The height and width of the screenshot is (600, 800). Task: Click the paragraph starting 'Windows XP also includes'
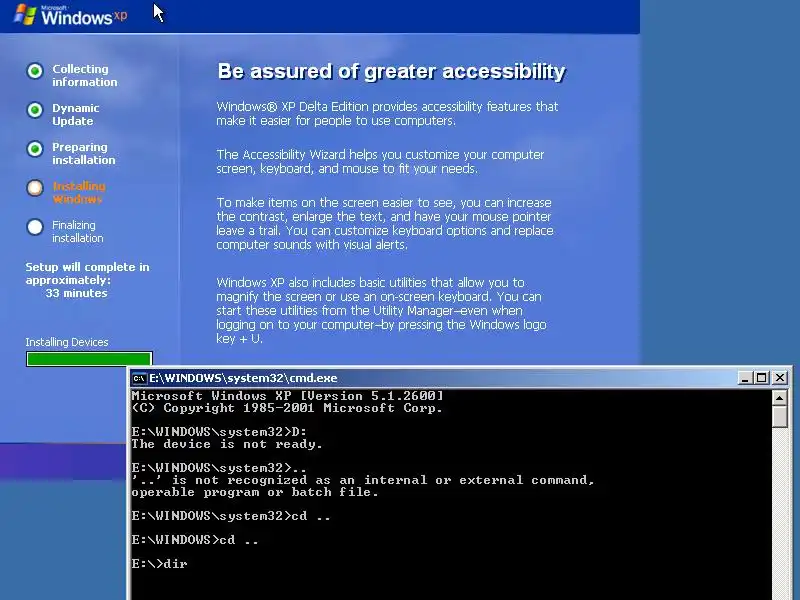click(x=381, y=310)
